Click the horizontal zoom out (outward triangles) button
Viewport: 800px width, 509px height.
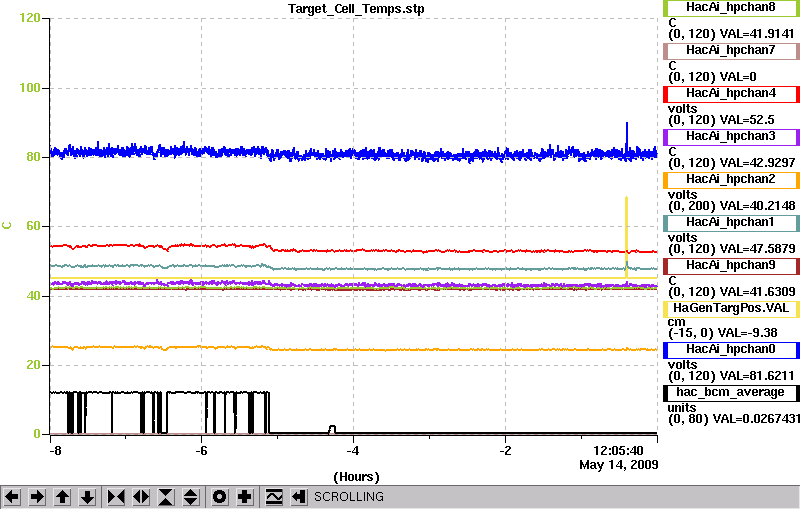pos(141,496)
